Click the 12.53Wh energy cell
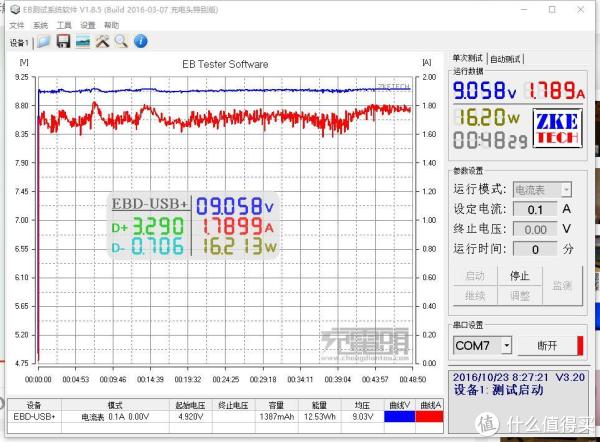Screen dimensions: 600x442 [x=319, y=417]
